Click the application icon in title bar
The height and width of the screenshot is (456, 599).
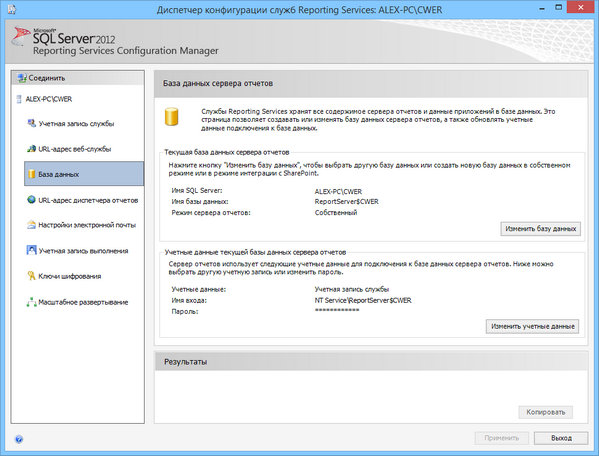(x=11, y=9)
